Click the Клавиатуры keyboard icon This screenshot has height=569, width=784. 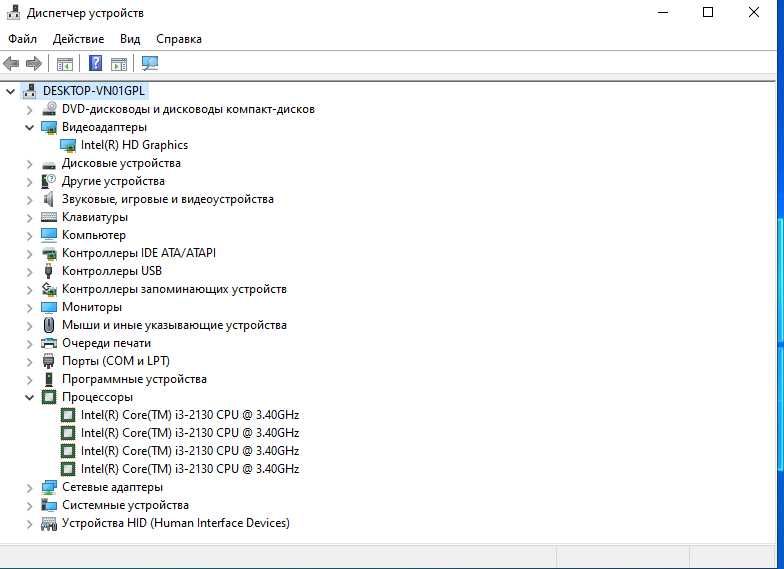tap(49, 217)
